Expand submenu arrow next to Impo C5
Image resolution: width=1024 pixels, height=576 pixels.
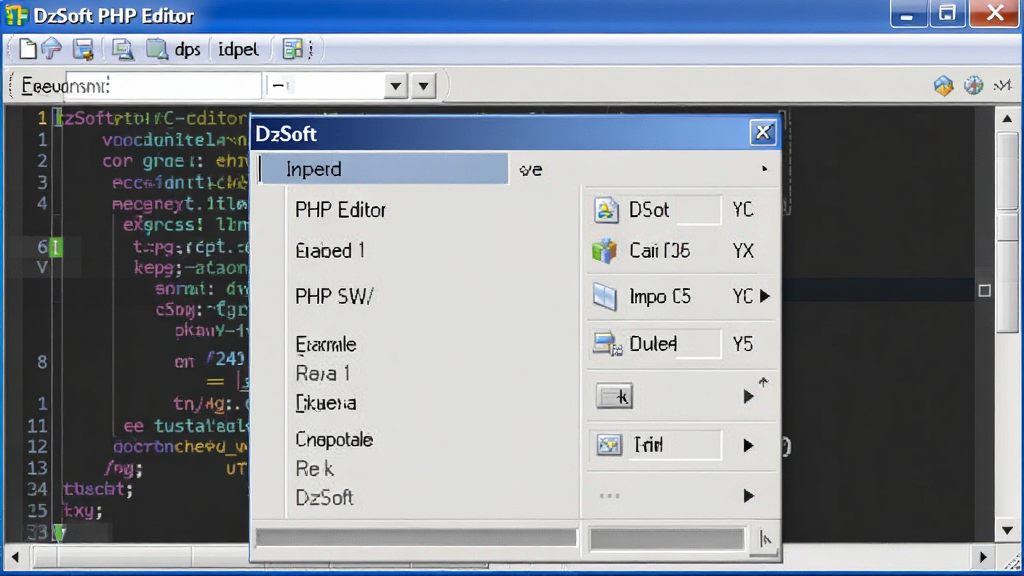[x=765, y=296]
